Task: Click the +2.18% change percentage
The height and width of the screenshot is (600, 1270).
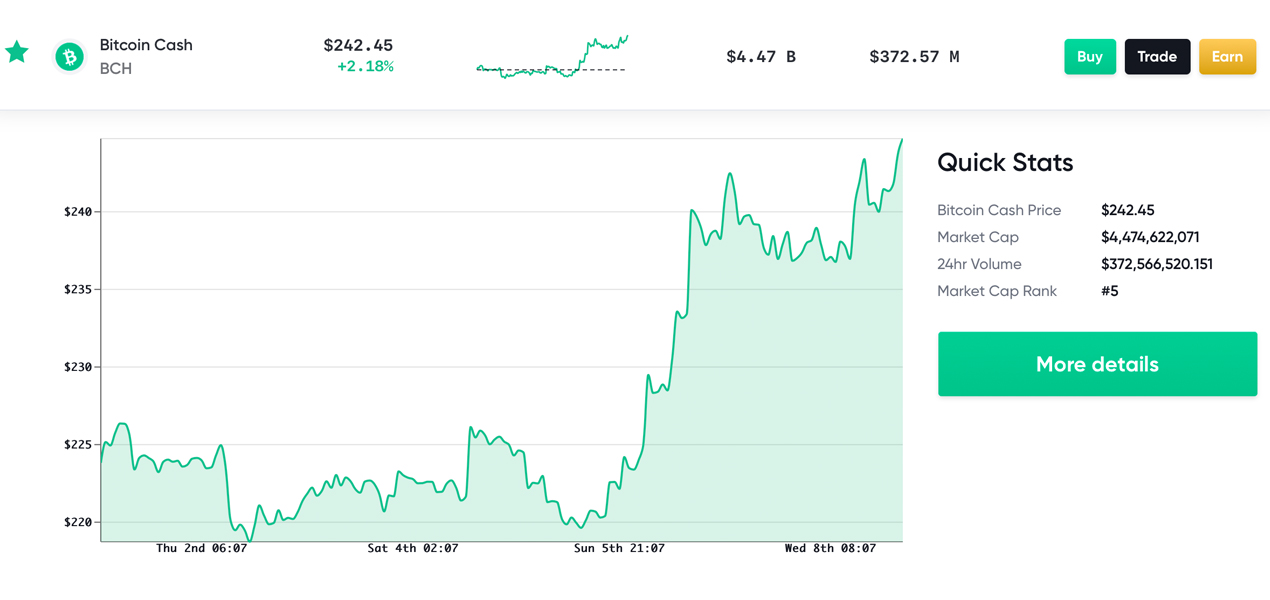Action: pyautogui.click(x=365, y=67)
